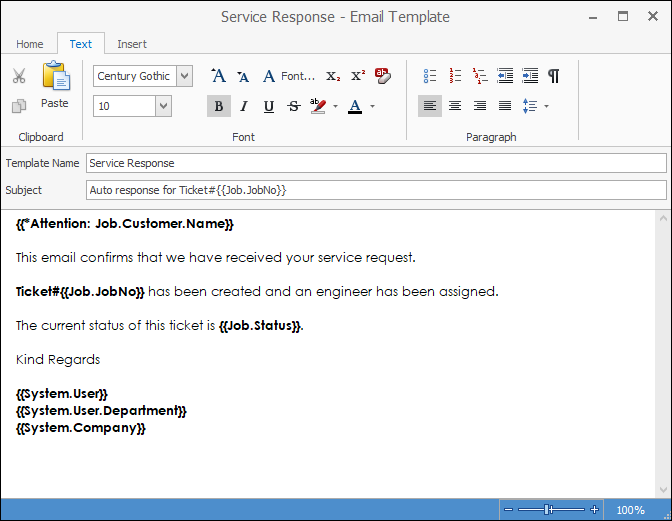The width and height of the screenshot is (672, 521).
Task: Switch to the Home tab
Action: click(x=30, y=44)
